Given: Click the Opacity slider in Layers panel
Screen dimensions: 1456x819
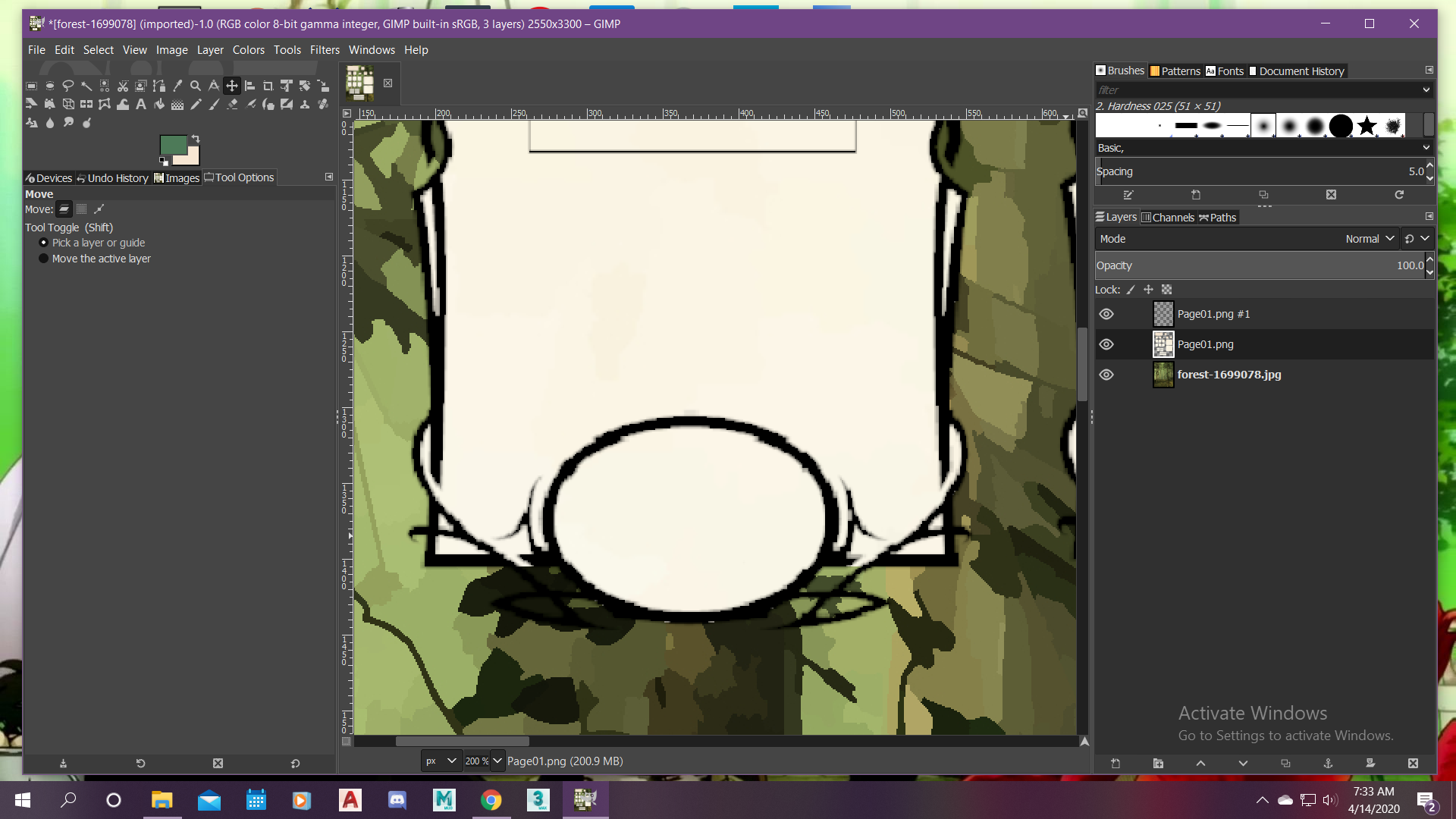Looking at the screenshot, I should (x=1259, y=265).
